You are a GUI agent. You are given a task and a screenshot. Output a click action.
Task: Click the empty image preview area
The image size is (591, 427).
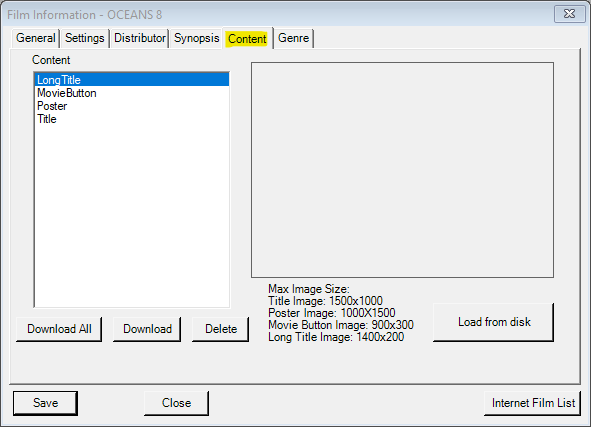tap(402, 170)
